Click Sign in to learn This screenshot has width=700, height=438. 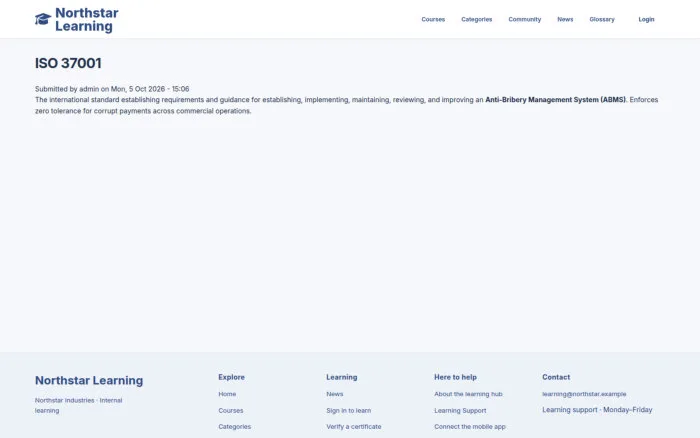[349, 410]
